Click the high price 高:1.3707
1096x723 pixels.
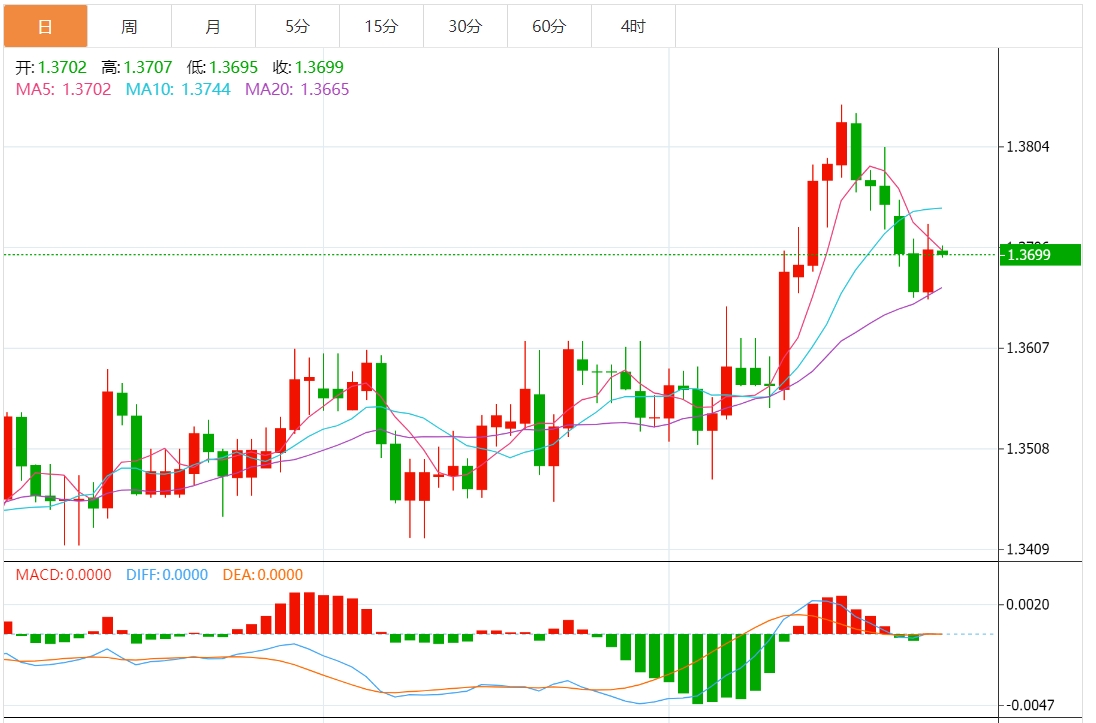tap(137, 67)
